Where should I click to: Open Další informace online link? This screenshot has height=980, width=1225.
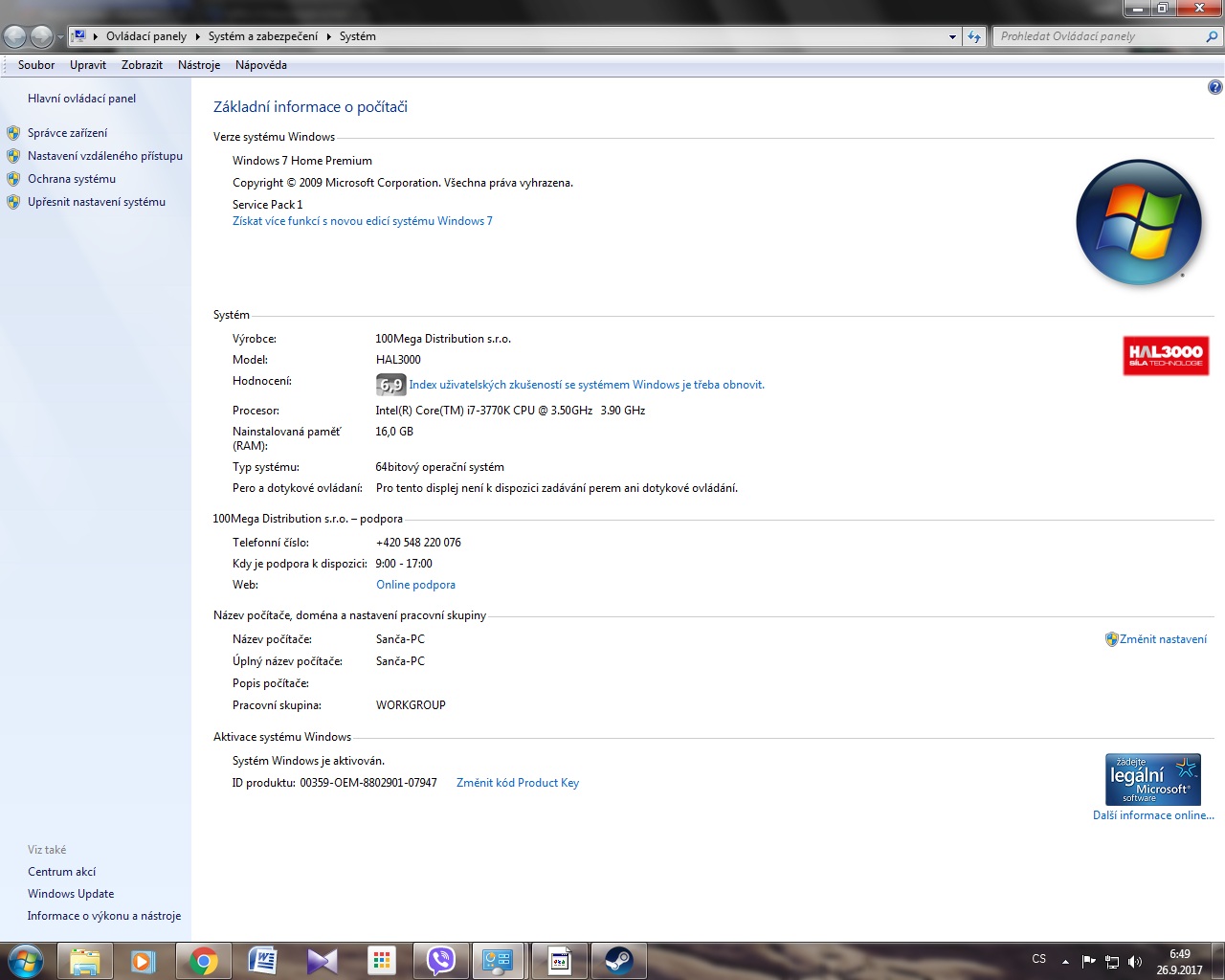(1153, 815)
